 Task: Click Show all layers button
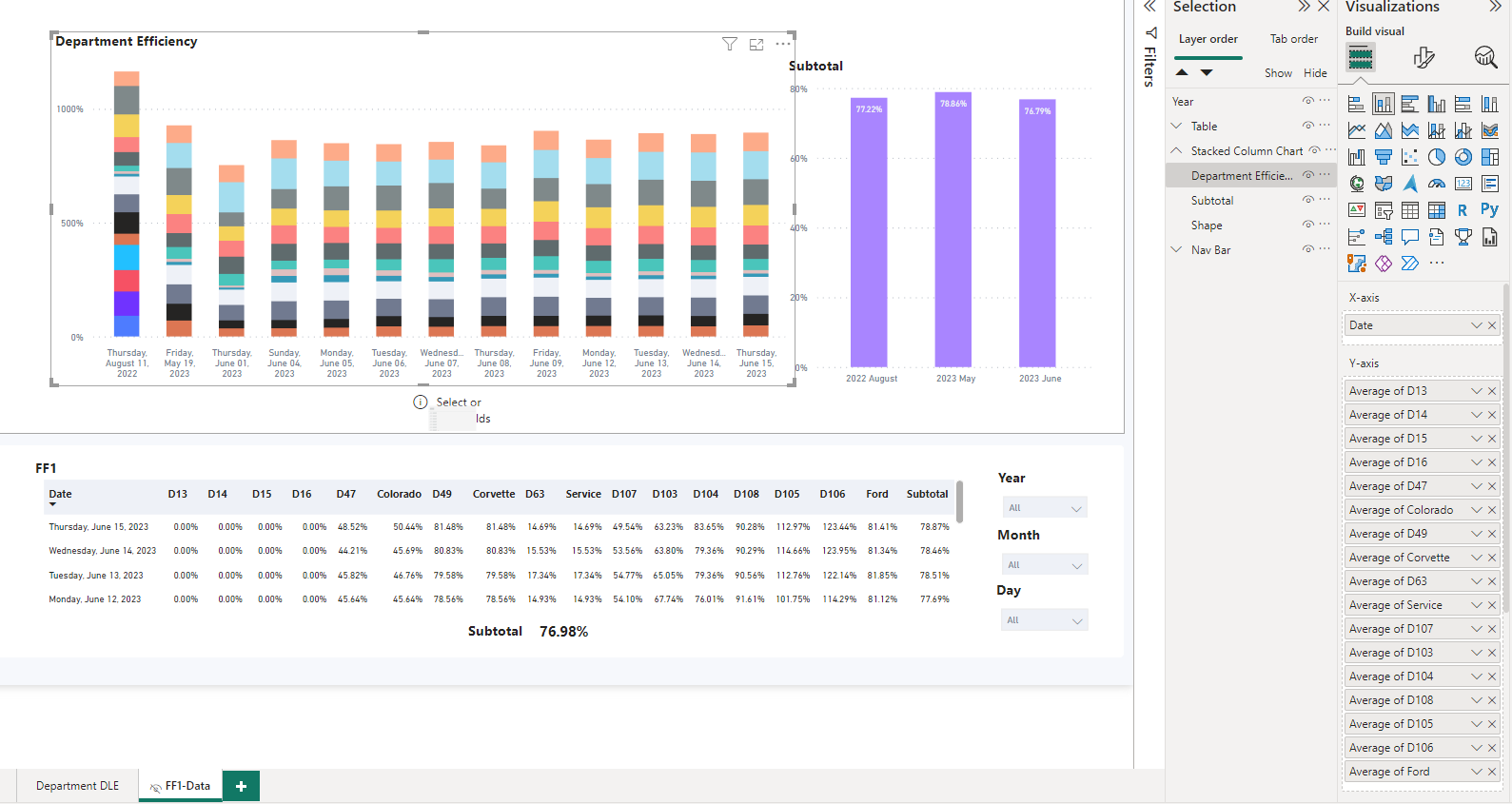1278,73
